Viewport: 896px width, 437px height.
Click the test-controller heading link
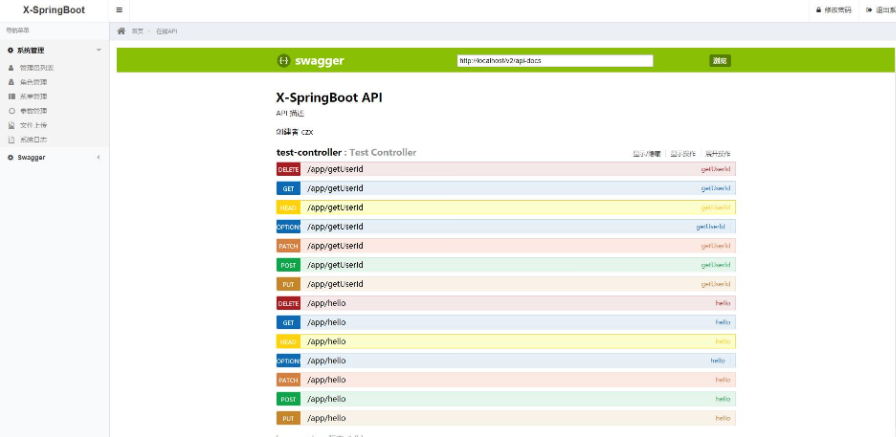308,153
